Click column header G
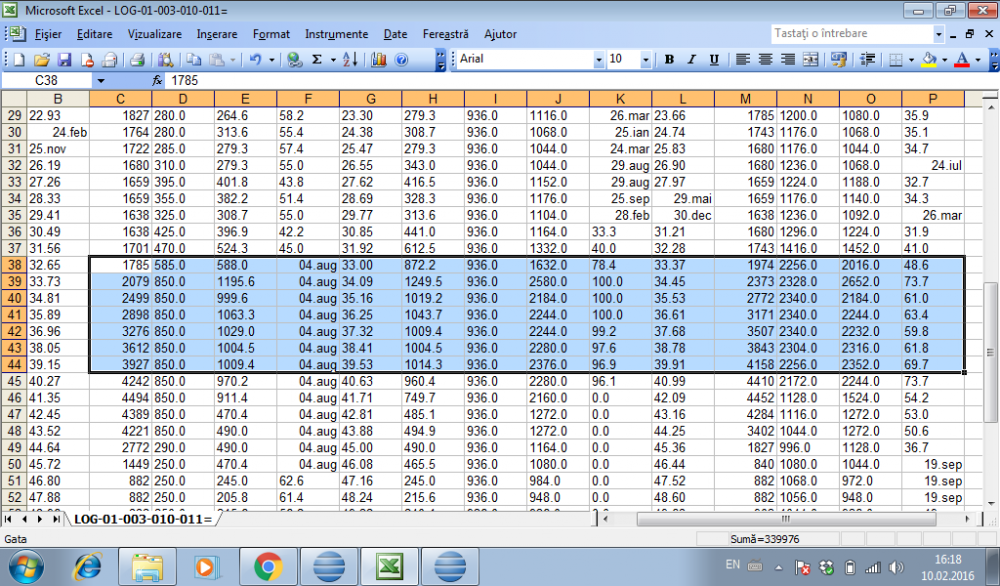Image resolution: width=1000 pixels, height=586 pixels. pyautogui.click(x=370, y=98)
